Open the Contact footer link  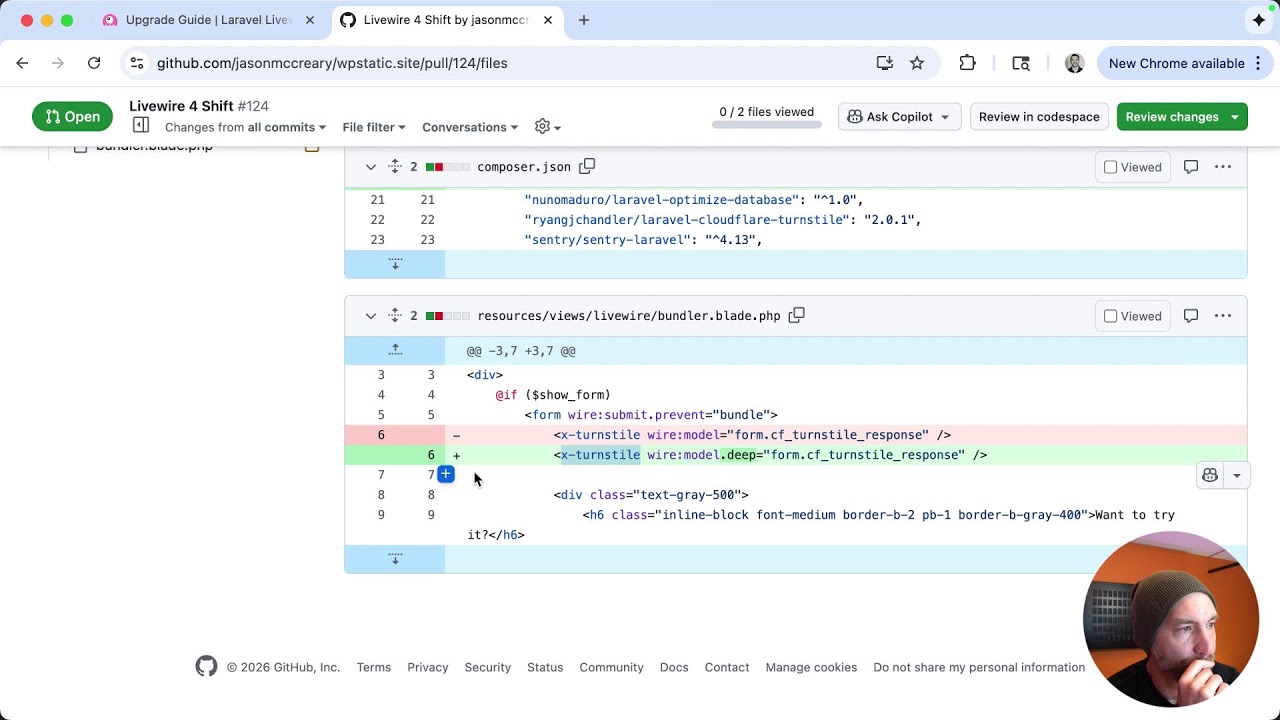(x=727, y=667)
